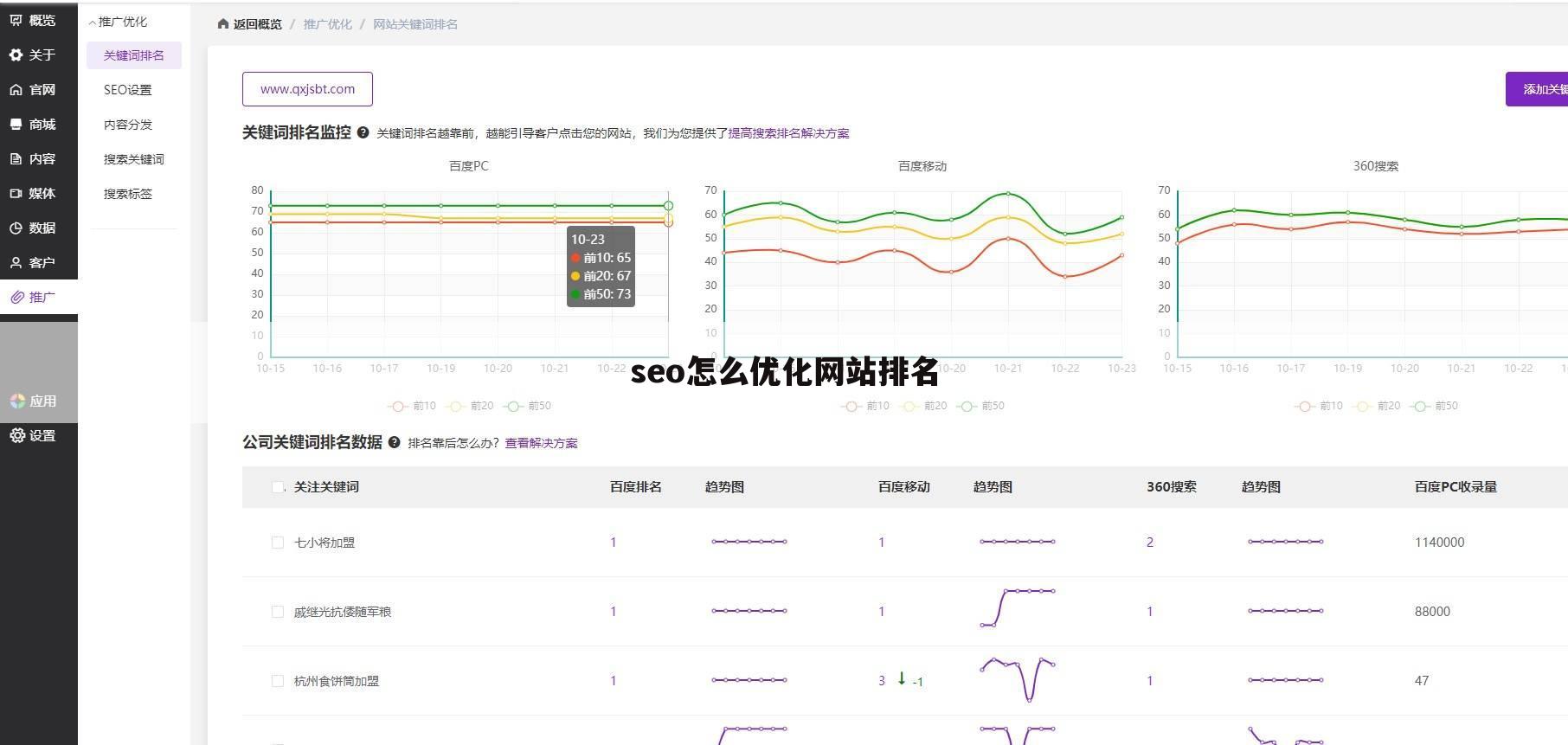Screen dimensions: 1568x745
Task: Toggle 前10 legend under 360搜索 chart
Action: [1319, 406]
